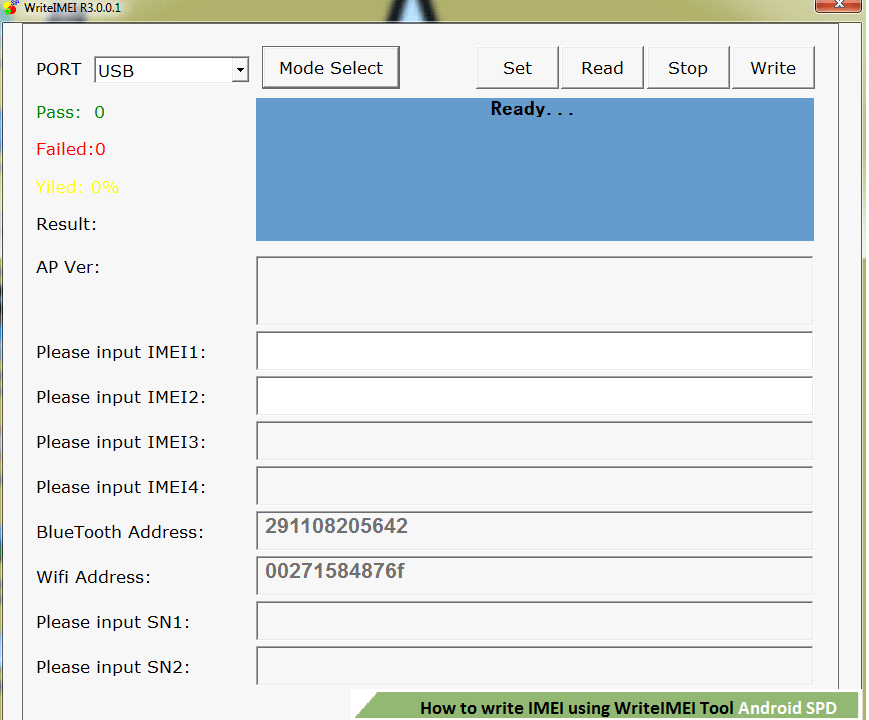This screenshot has height=720, width=869.
Task: Click the 'Please input IMEI1:' label
Action: tap(121, 352)
